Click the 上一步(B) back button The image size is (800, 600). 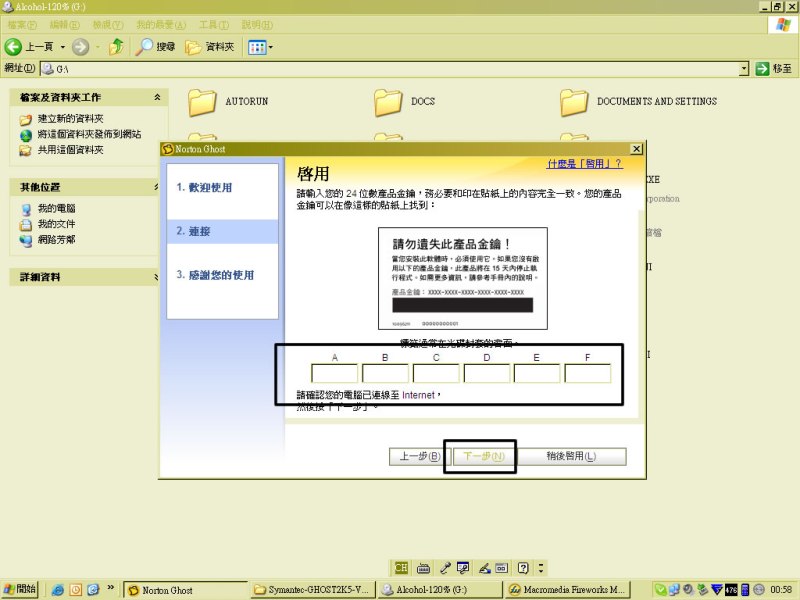tap(419, 456)
